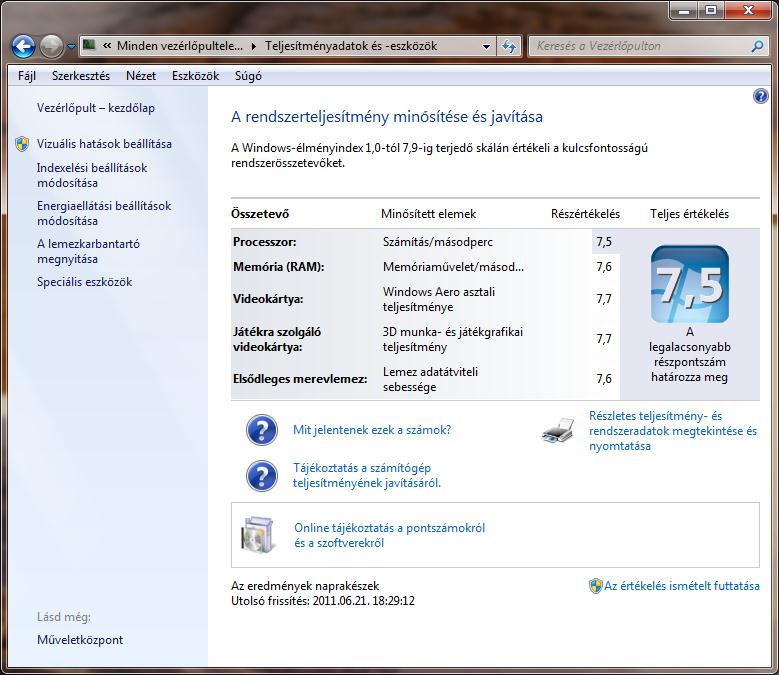Open 'Műveletközpont' under Lásd még

(80, 640)
